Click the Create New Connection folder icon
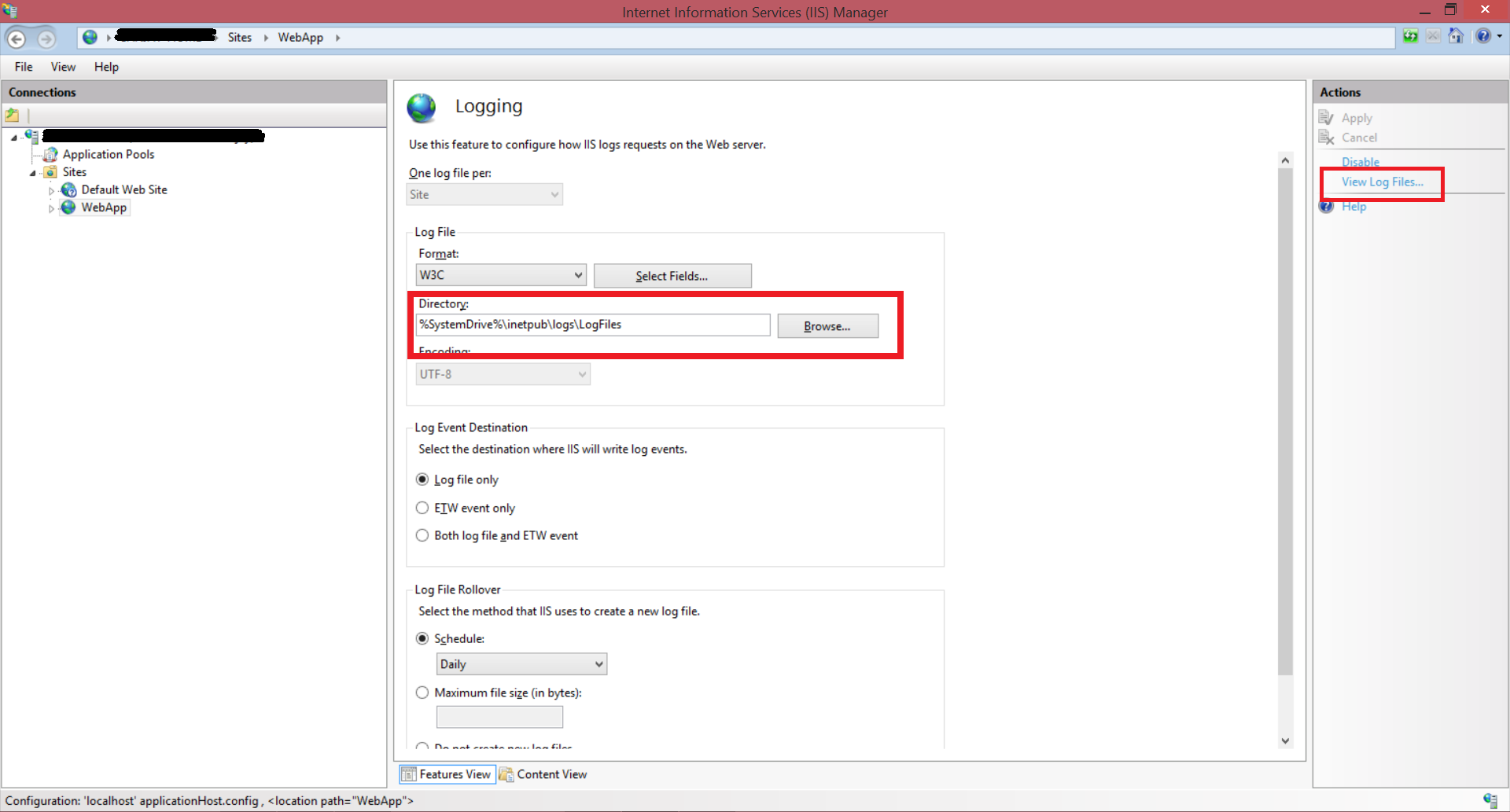This screenshot has width=1510, height=812. [12, 115]
